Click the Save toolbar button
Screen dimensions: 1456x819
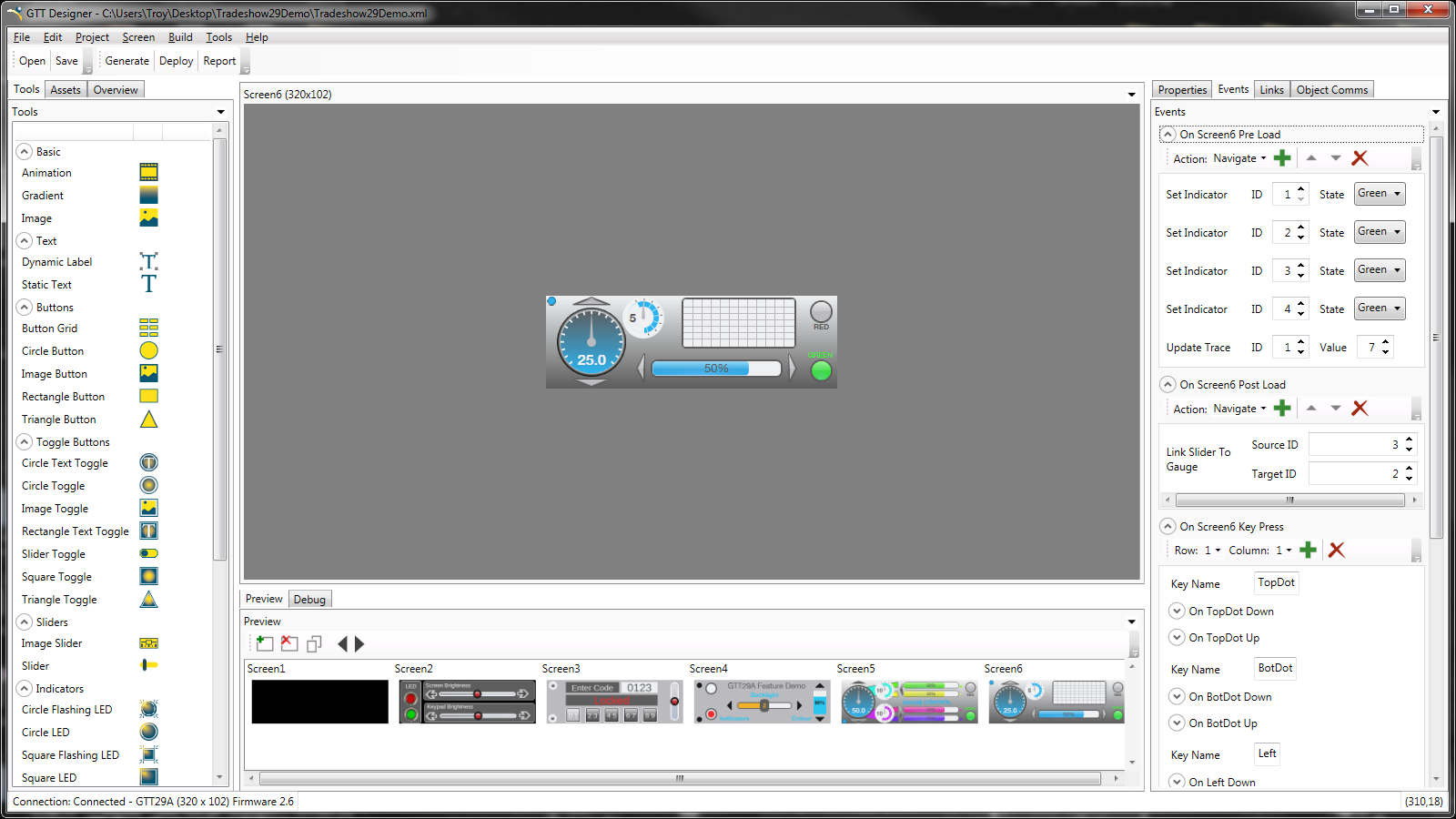(66, 61)
